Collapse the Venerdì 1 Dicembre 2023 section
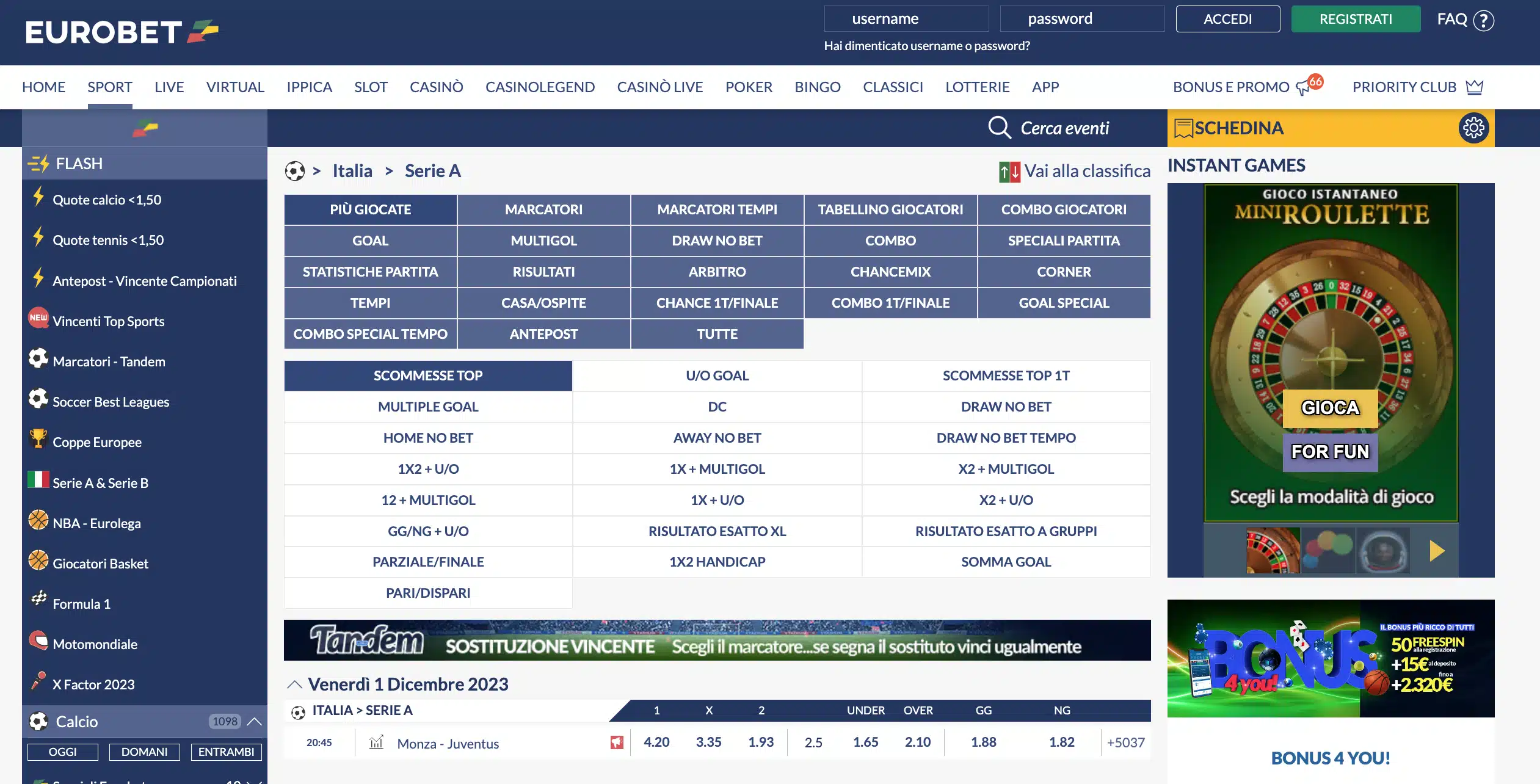Image resolution: width=1540 pixels, height=784 pixels. pos(295,684)
